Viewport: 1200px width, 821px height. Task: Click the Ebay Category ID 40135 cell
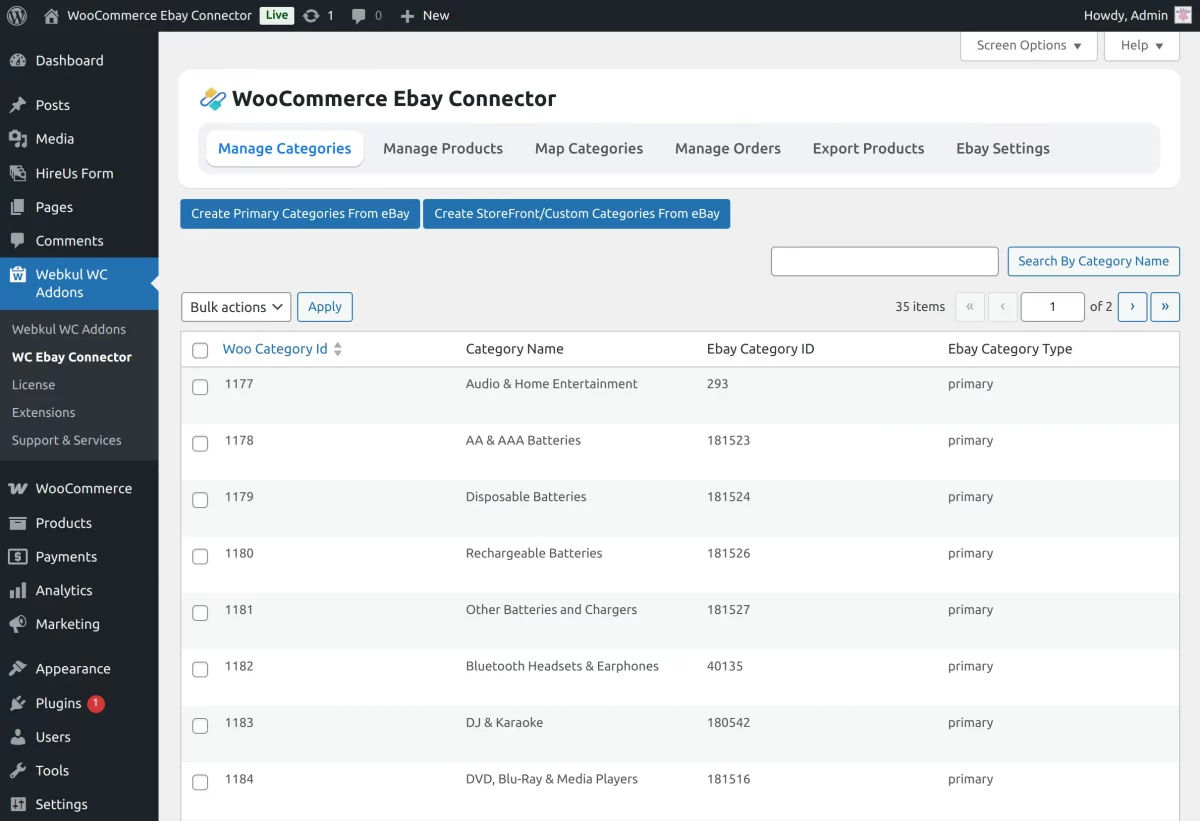tap(725, 666)
